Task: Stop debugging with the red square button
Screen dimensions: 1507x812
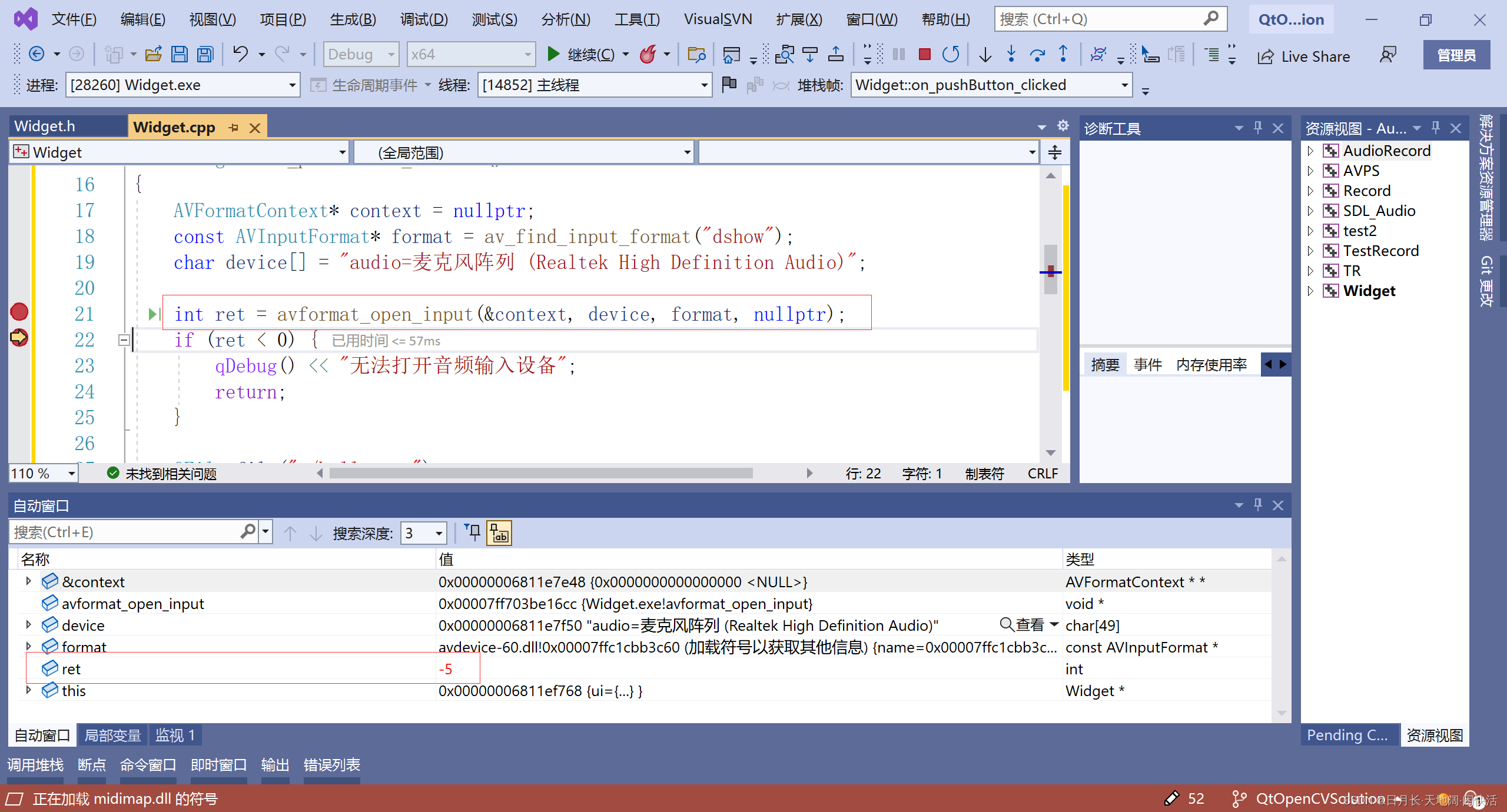Action: point(924,55)
